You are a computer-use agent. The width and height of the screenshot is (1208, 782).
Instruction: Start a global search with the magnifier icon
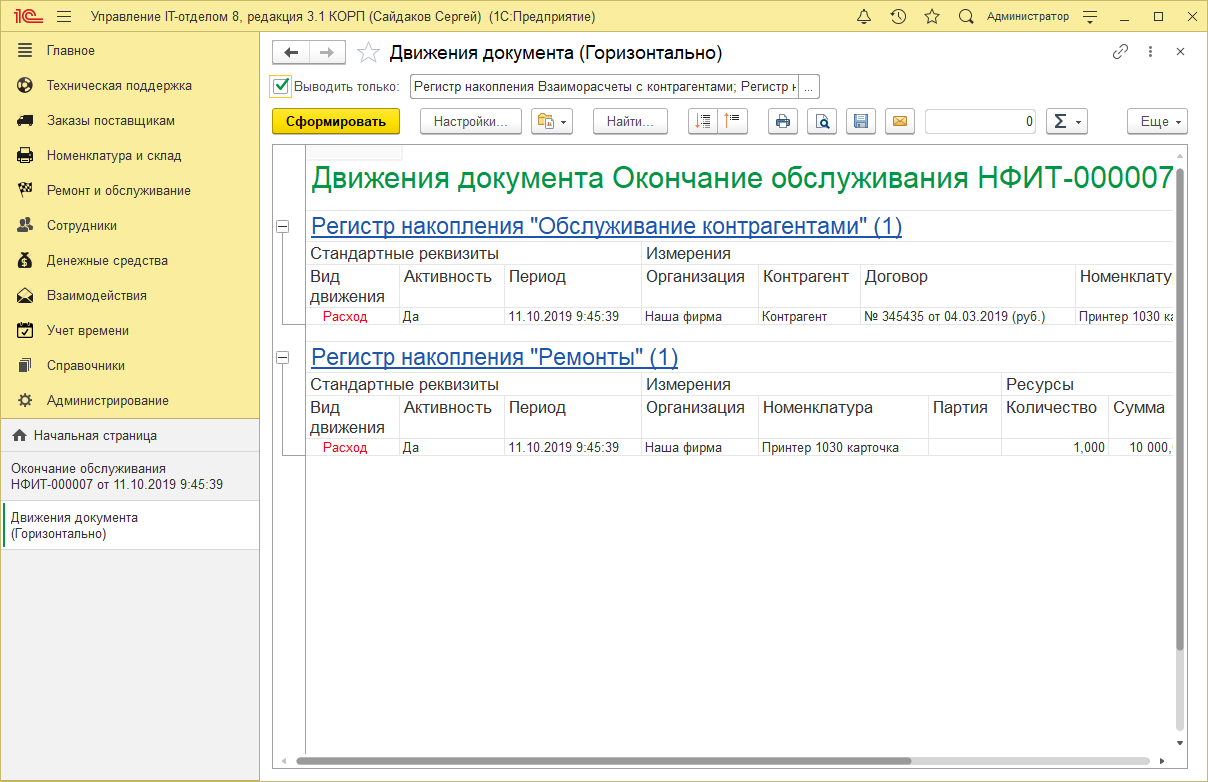point(965,16)
